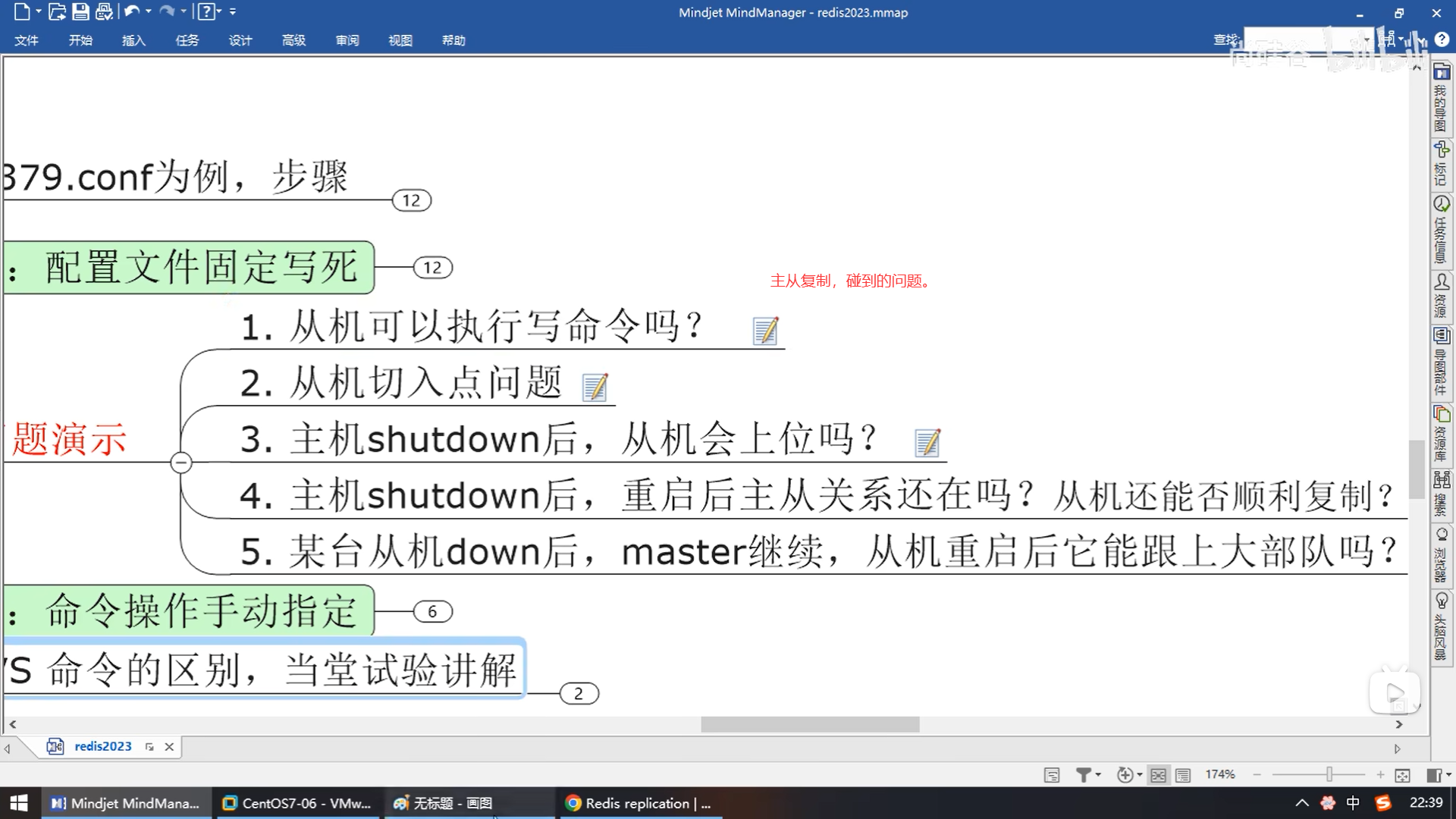This screenshot has height=819, width=1456.
Task: Click the zoom slider handle
Action: tap(1329, 774)
